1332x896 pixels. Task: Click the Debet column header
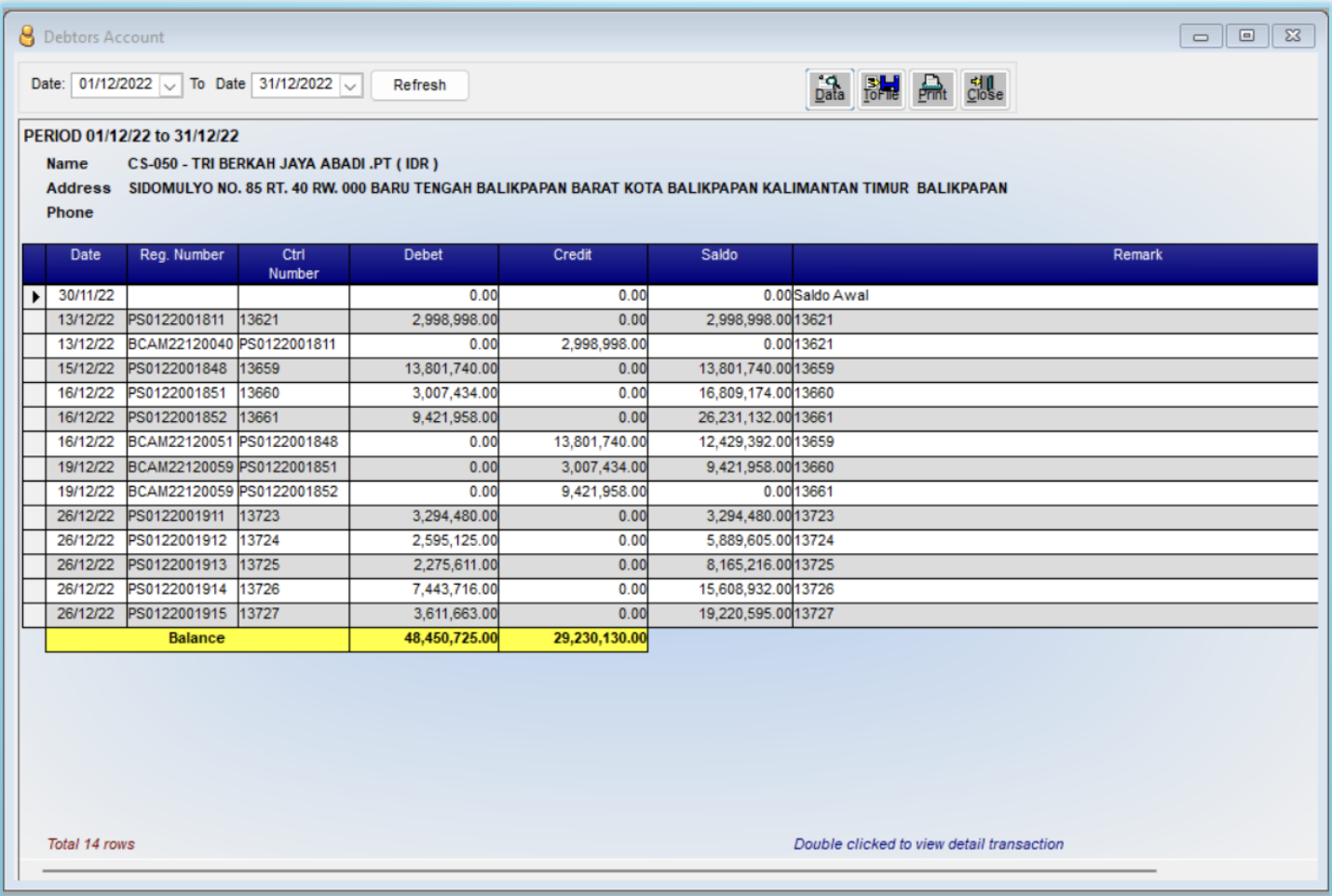tap(424, 264)
